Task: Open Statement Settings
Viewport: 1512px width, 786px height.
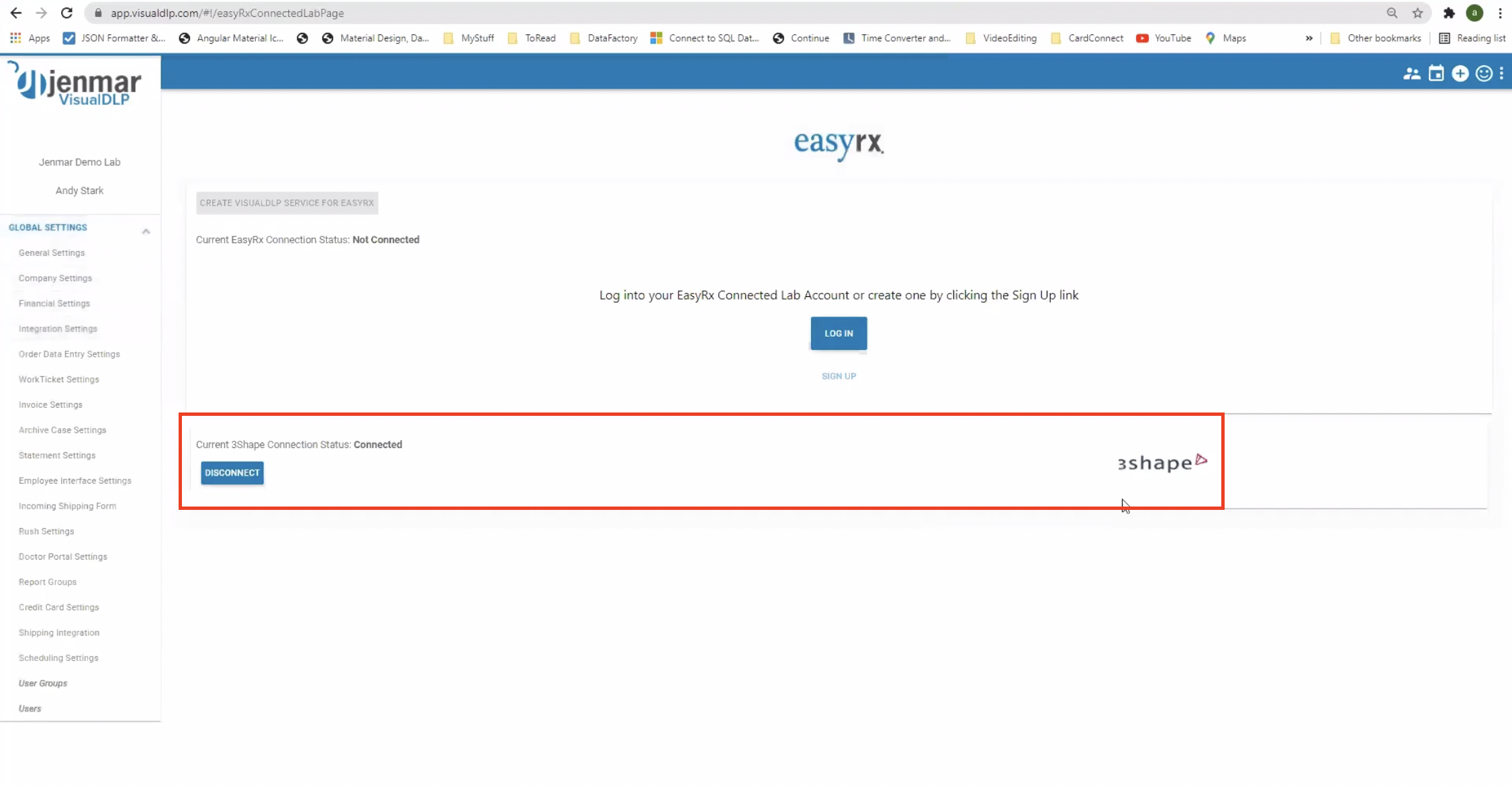Action: [57, 455]
